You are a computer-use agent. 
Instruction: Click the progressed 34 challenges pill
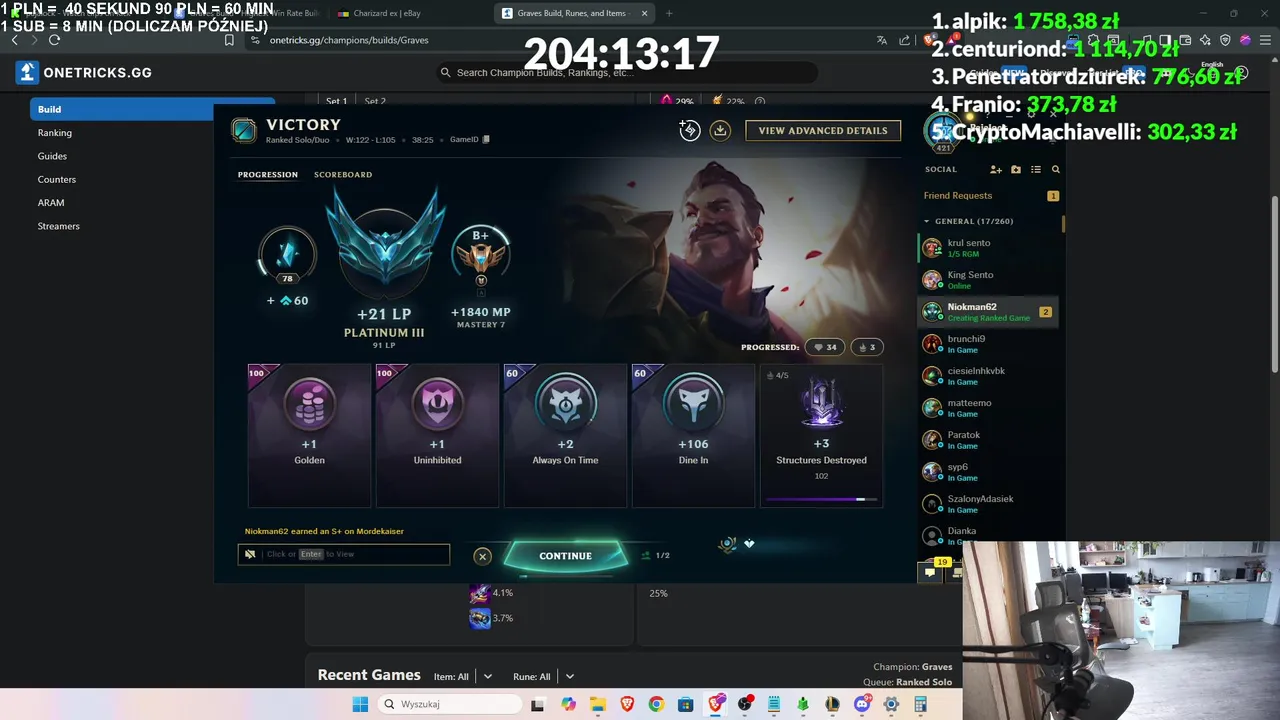(x=825, y=347)
